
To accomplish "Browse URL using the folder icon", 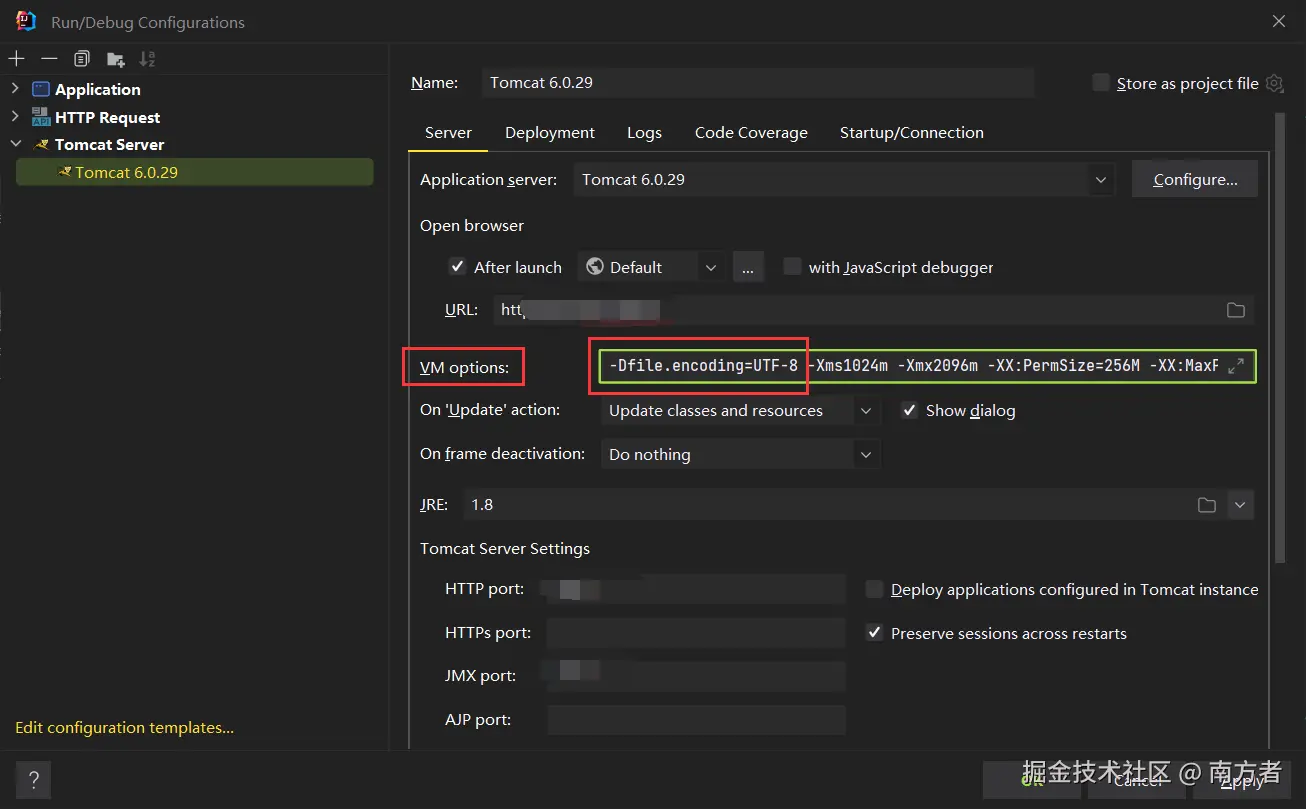I will click(1236, 310).
